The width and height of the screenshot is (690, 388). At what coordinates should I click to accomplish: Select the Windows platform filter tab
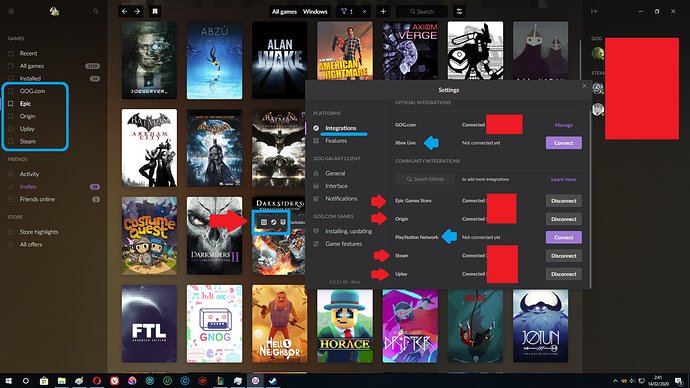(315, 11)
